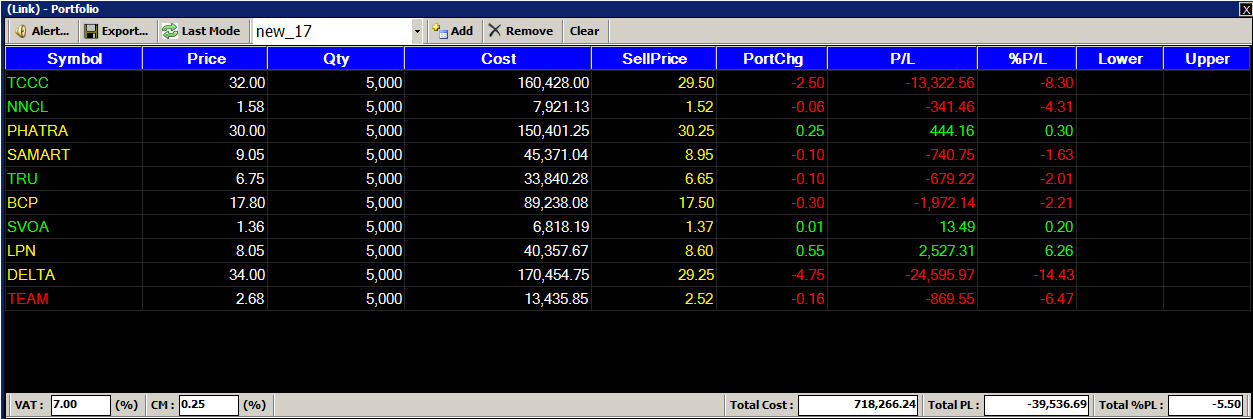This screenshot has width=1253, height=419.
Task: Select the TEAM symbol
Action: (28, 299)
